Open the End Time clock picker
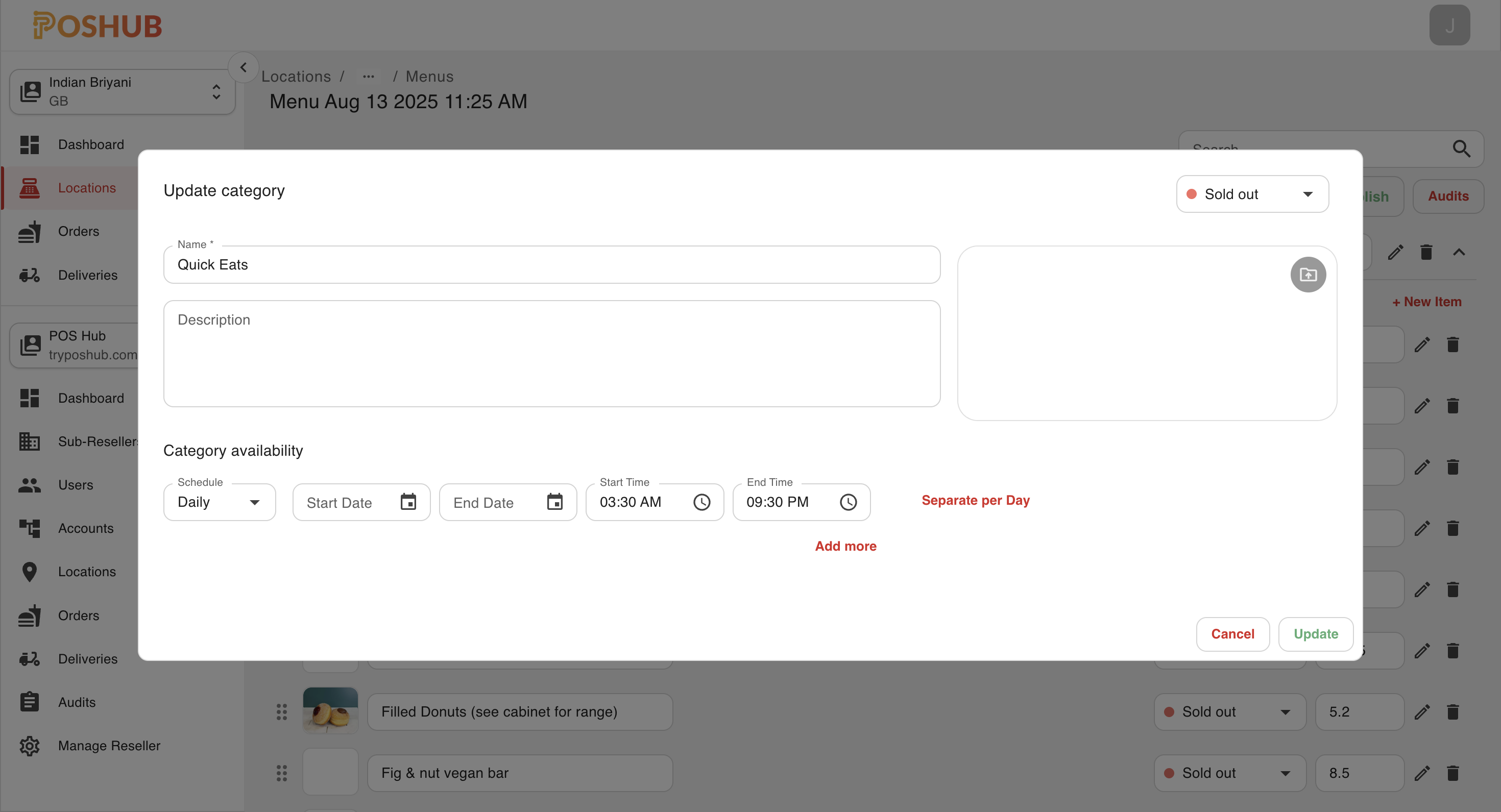 point(848,502)
